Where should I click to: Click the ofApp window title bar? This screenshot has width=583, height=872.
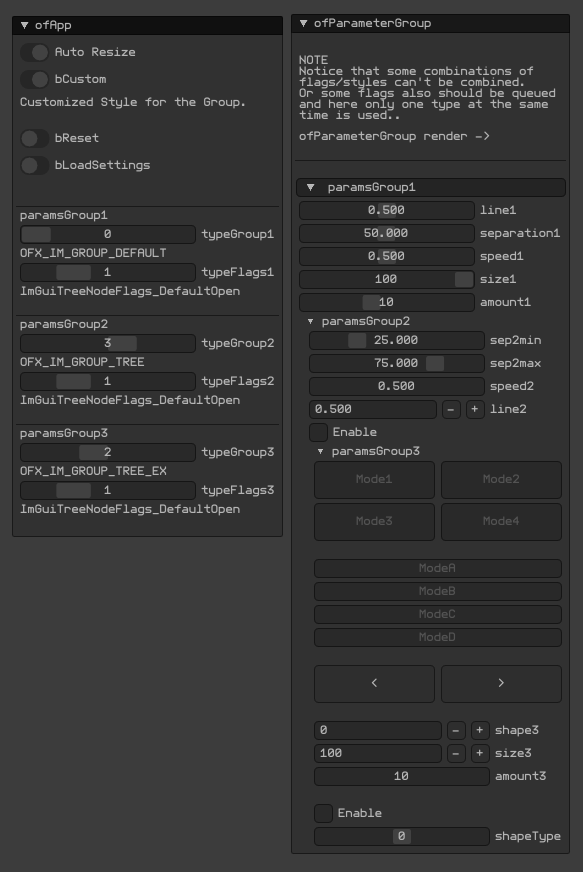(x=147, y=25)
